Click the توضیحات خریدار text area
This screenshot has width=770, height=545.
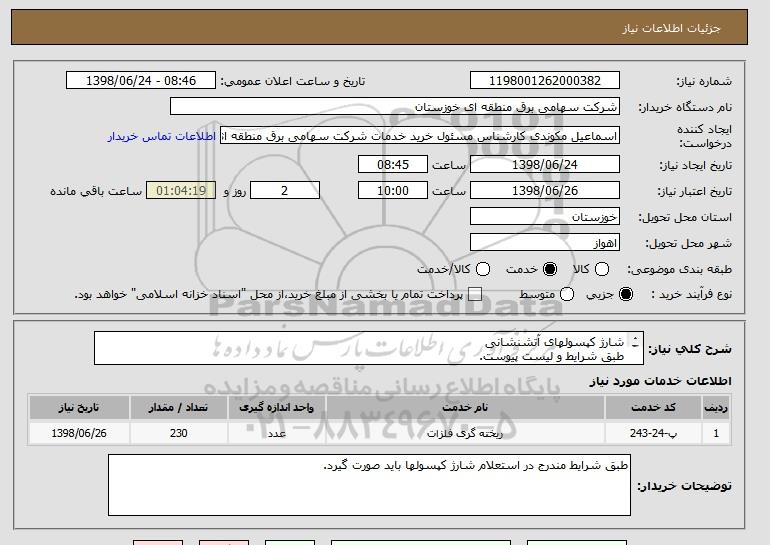click(x=370, y=485)
